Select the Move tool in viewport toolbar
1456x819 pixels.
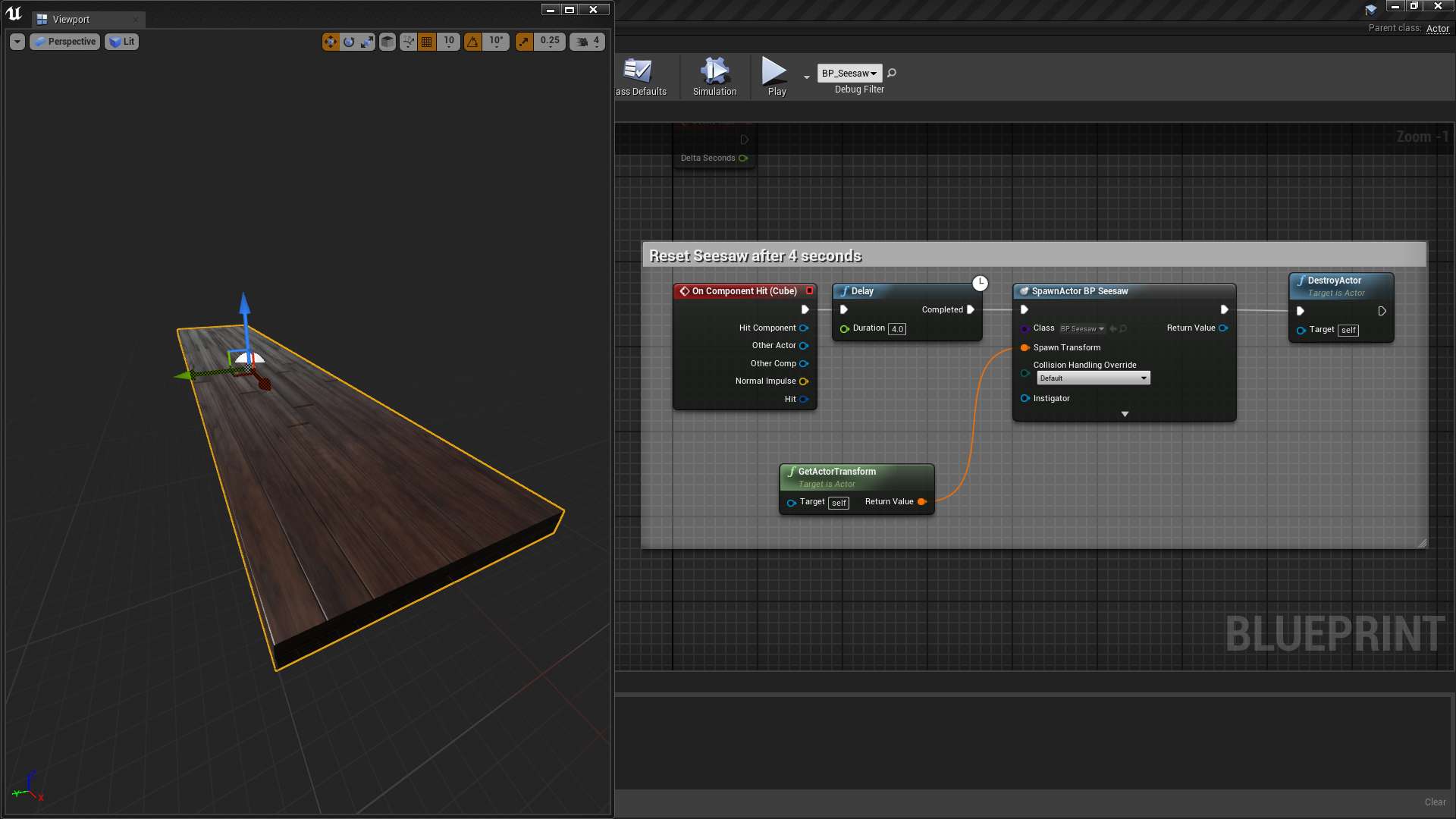click(331, 42)
